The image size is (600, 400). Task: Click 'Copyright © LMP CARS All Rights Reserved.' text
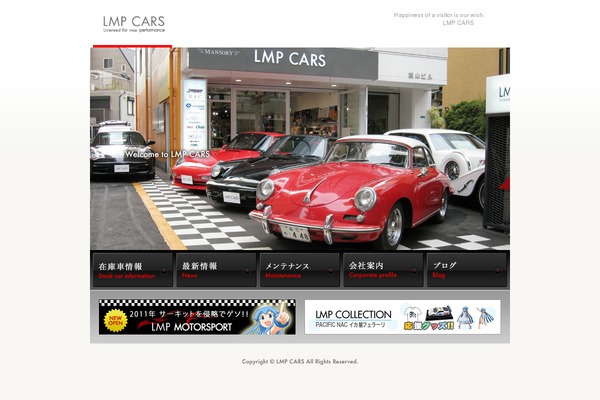click(300, 361)
